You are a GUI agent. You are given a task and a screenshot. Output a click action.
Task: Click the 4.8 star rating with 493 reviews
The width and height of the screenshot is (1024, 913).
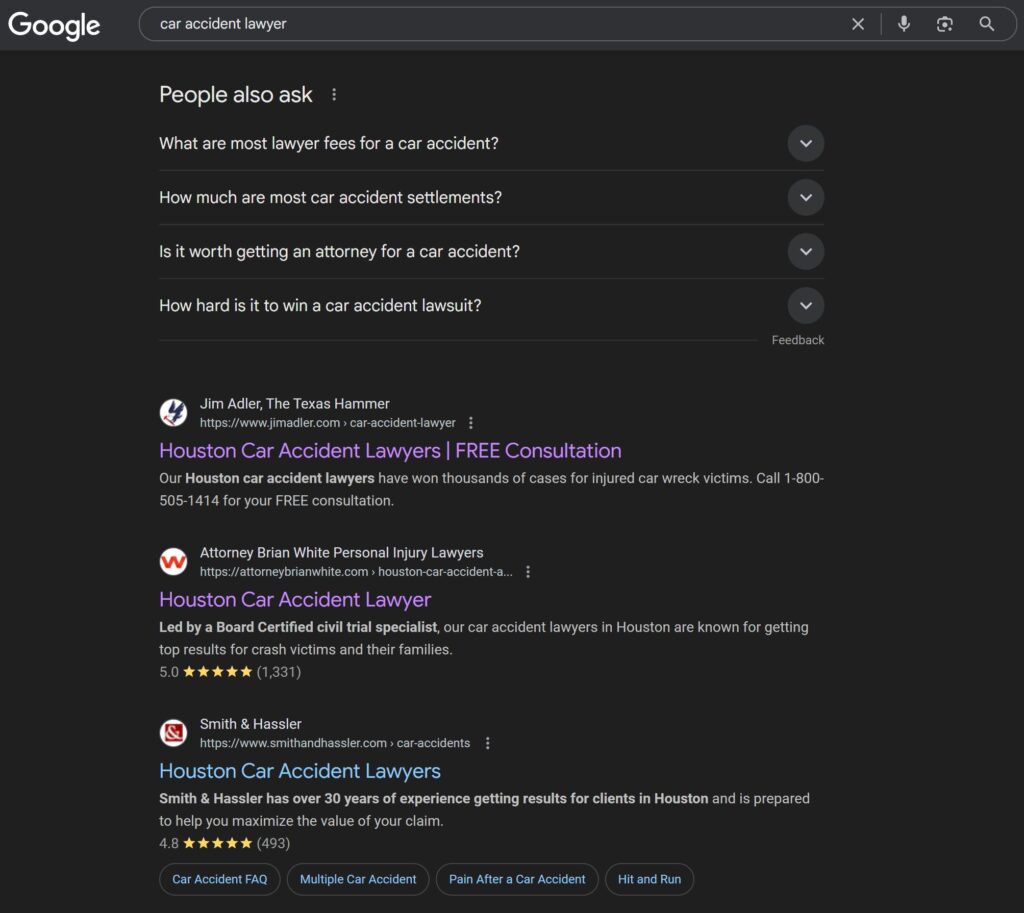[225, 843]
